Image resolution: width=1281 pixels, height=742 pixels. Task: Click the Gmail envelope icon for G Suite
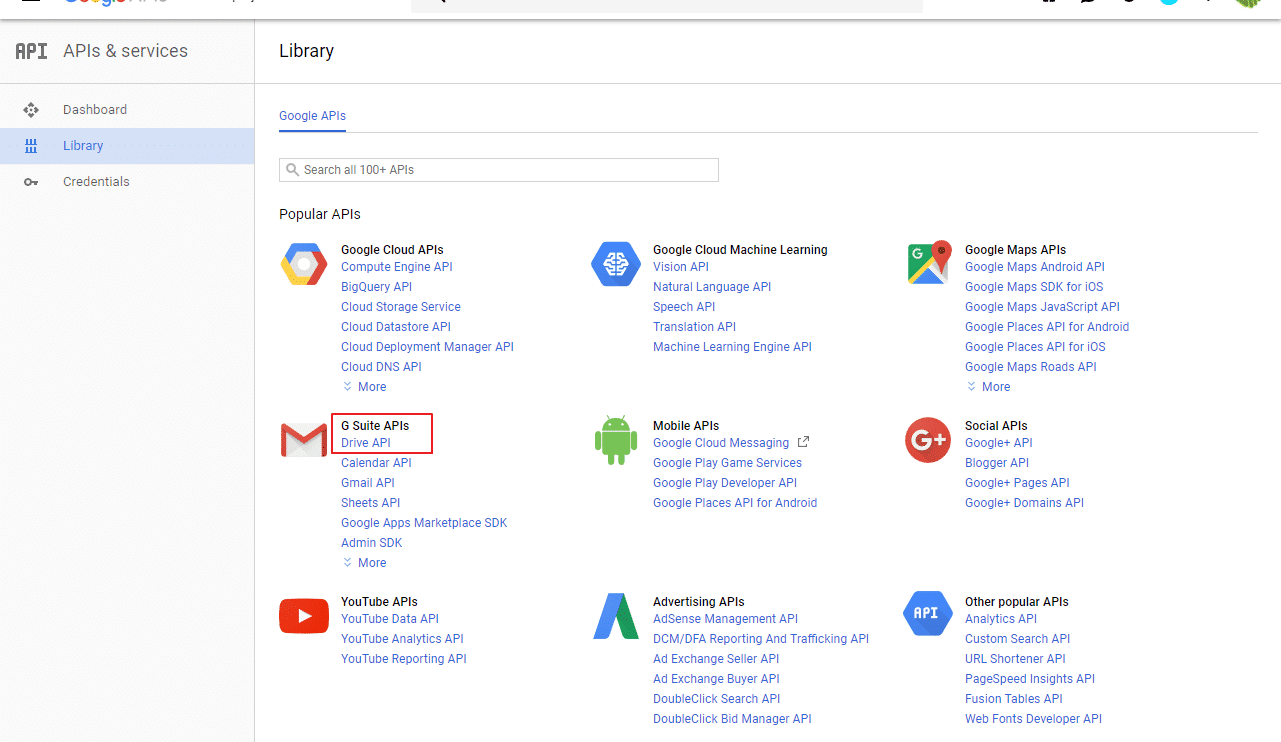click(x=304, y=440)
